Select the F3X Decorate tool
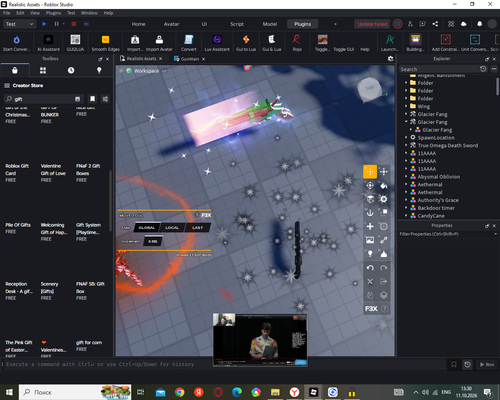 (384, 254)
